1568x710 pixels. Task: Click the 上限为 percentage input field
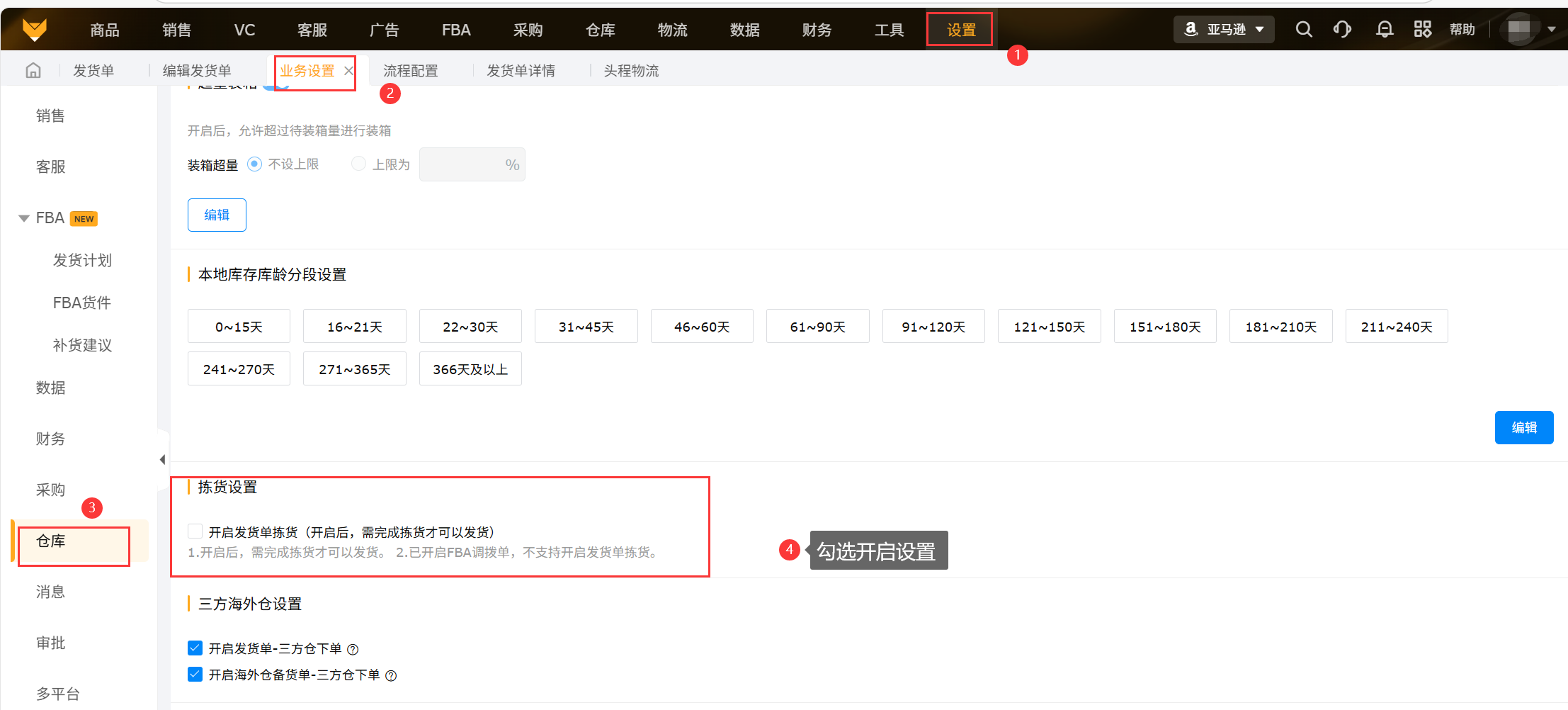[x=472, y=164]
